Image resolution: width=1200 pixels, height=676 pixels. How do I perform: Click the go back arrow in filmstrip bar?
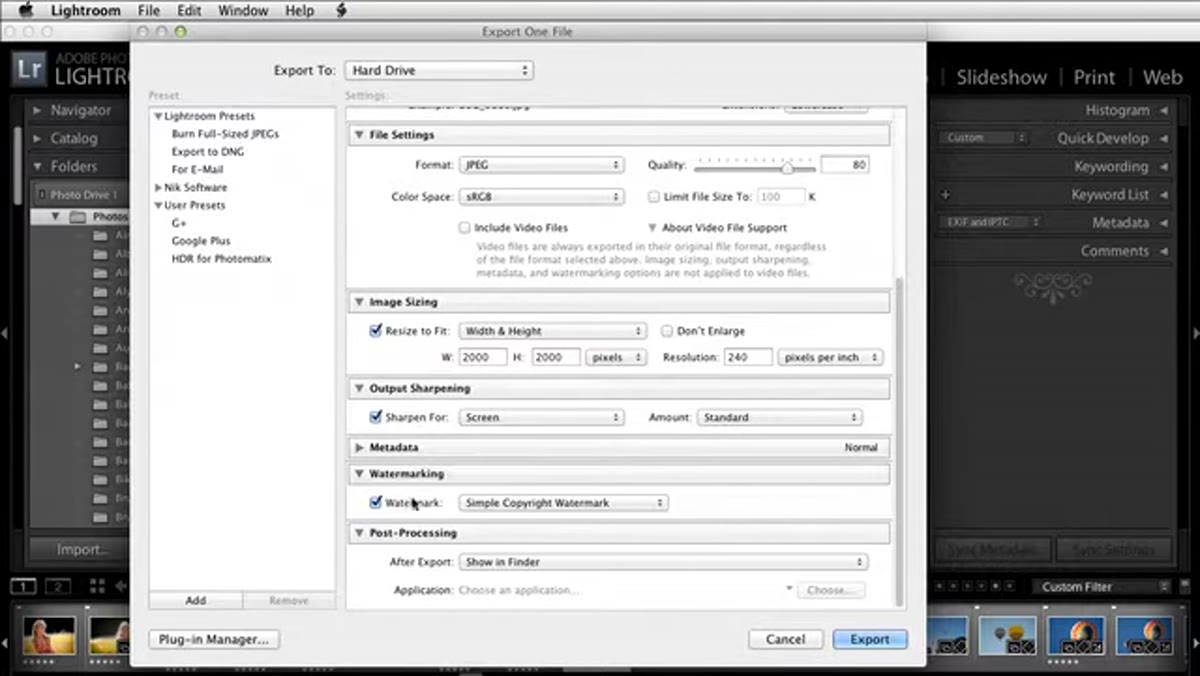pyautogui.click(x=121, y=586)
